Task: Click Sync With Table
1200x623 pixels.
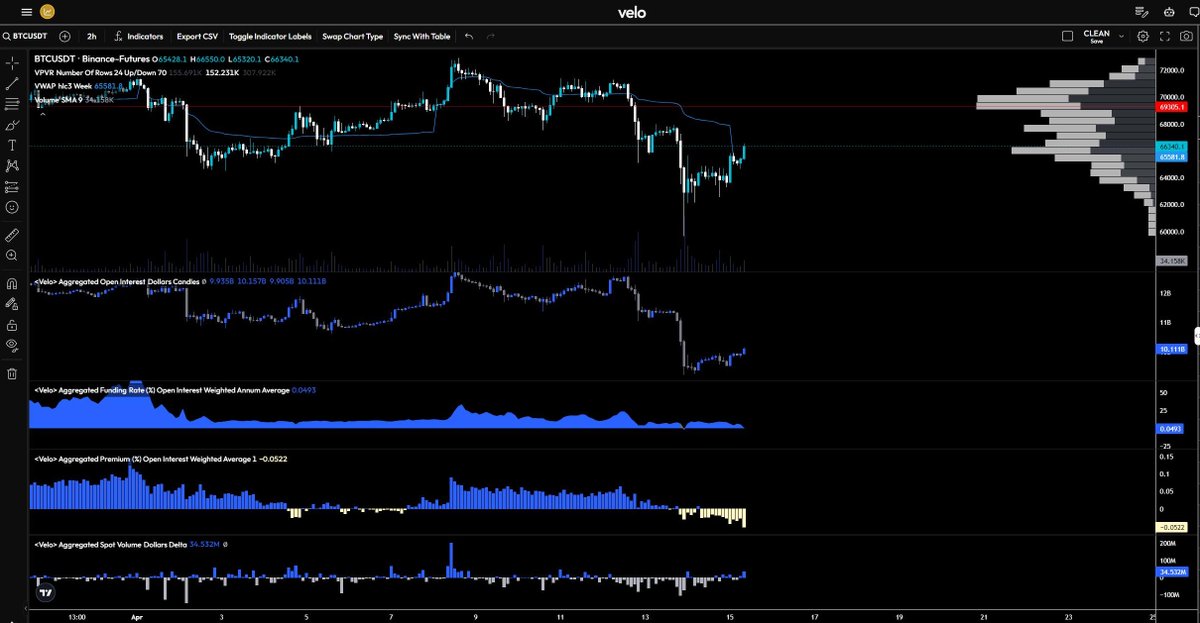Action: pos(421,36)
